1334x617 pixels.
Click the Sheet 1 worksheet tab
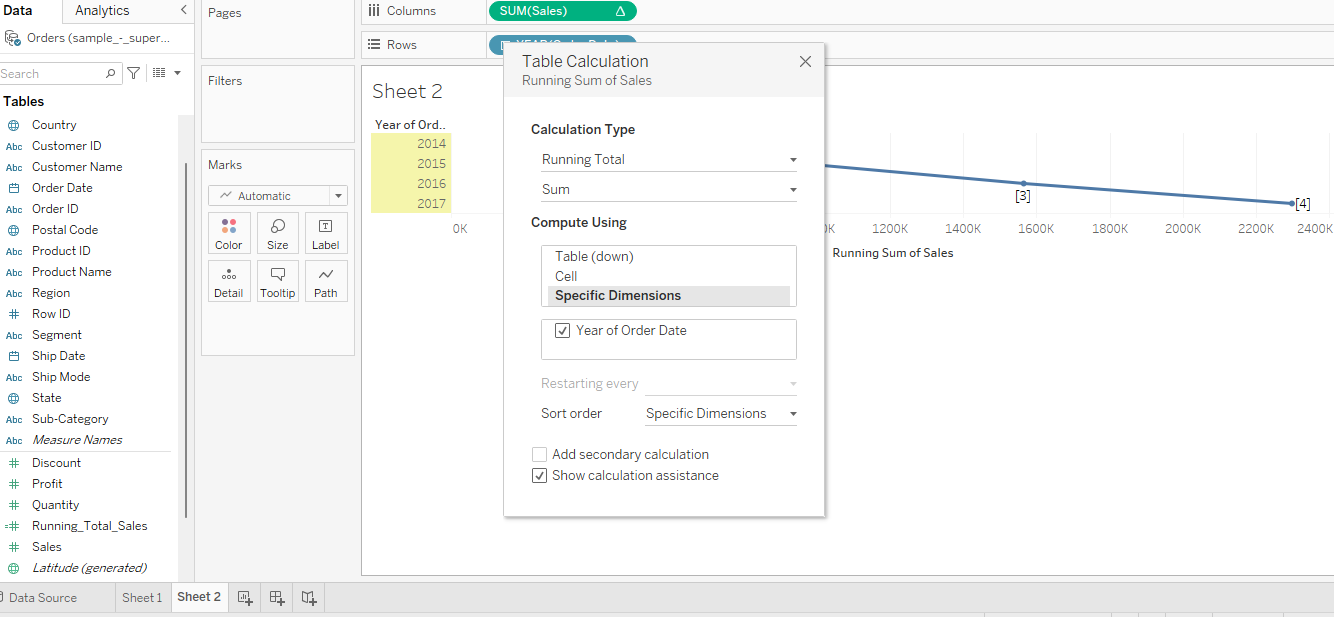[x=142, y=597]
